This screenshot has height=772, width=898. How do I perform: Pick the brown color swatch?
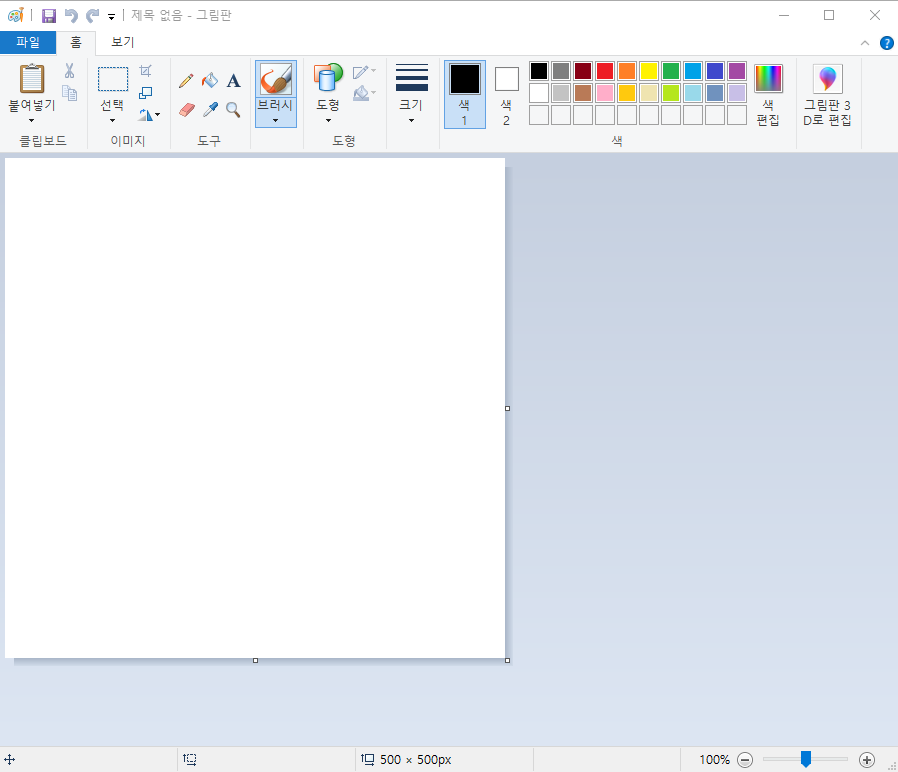[582, 93]
